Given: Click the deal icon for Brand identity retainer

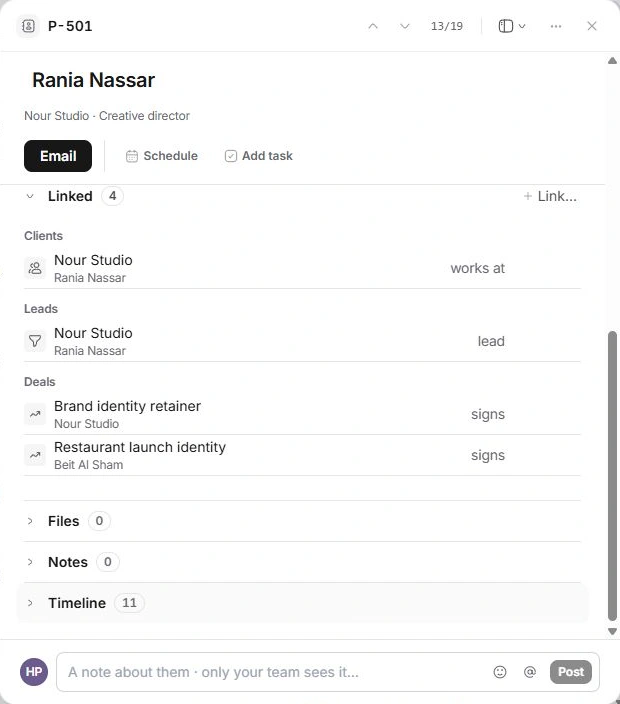Looking at the screenshot, I should pos(35,414).
